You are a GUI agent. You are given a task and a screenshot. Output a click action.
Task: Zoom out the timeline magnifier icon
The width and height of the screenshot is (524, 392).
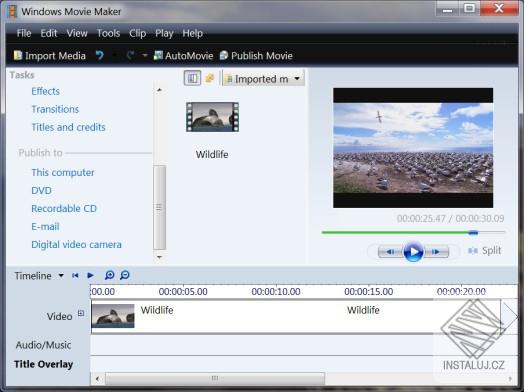[x=125, y=275]
